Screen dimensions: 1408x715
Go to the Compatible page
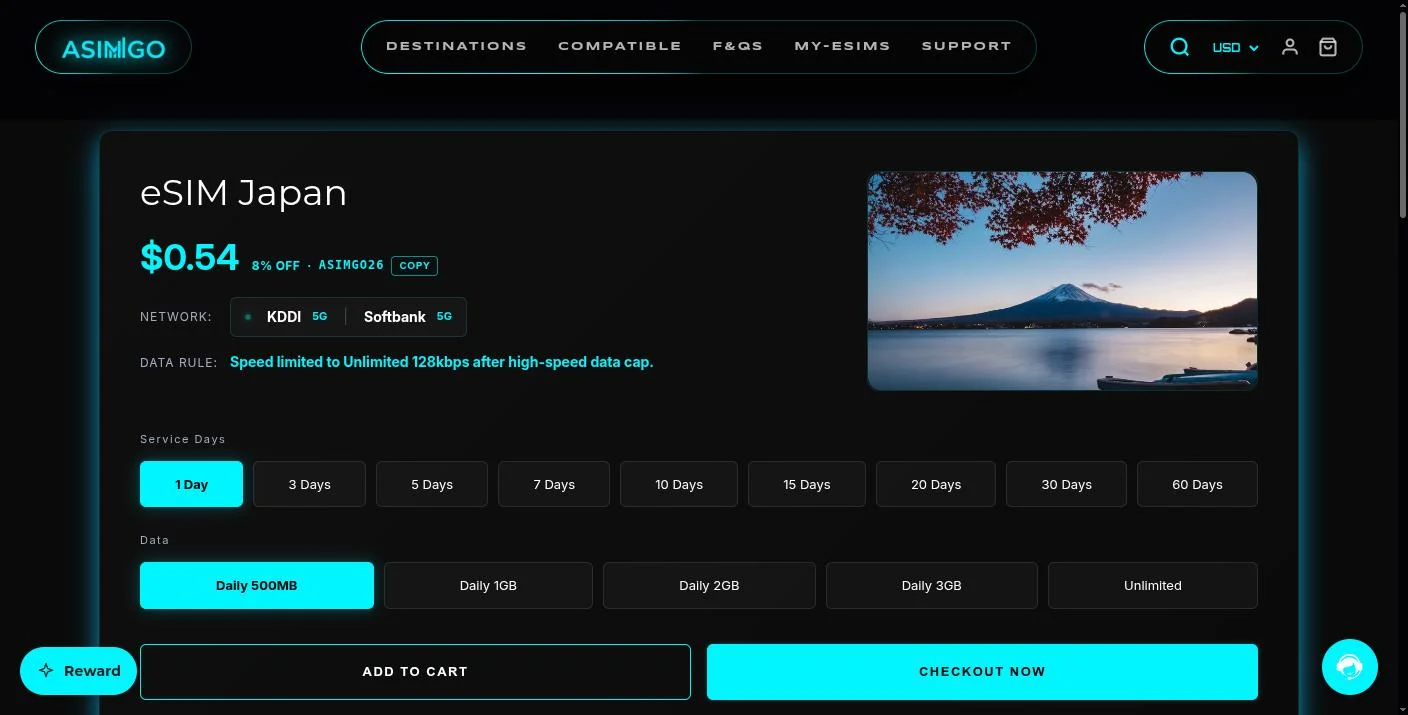click(620, 46)
